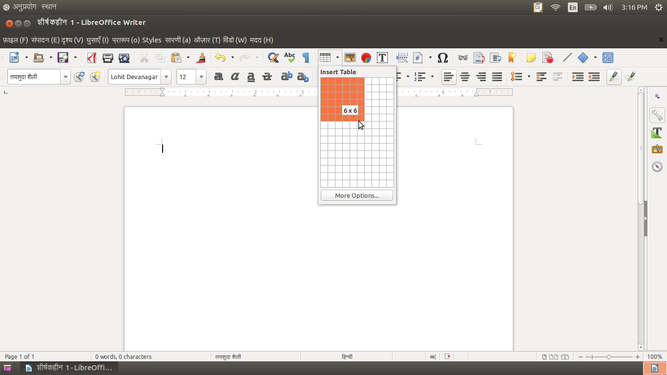Expand the Save dropdown arrow
667x375 pixels.
coord(75,57)
